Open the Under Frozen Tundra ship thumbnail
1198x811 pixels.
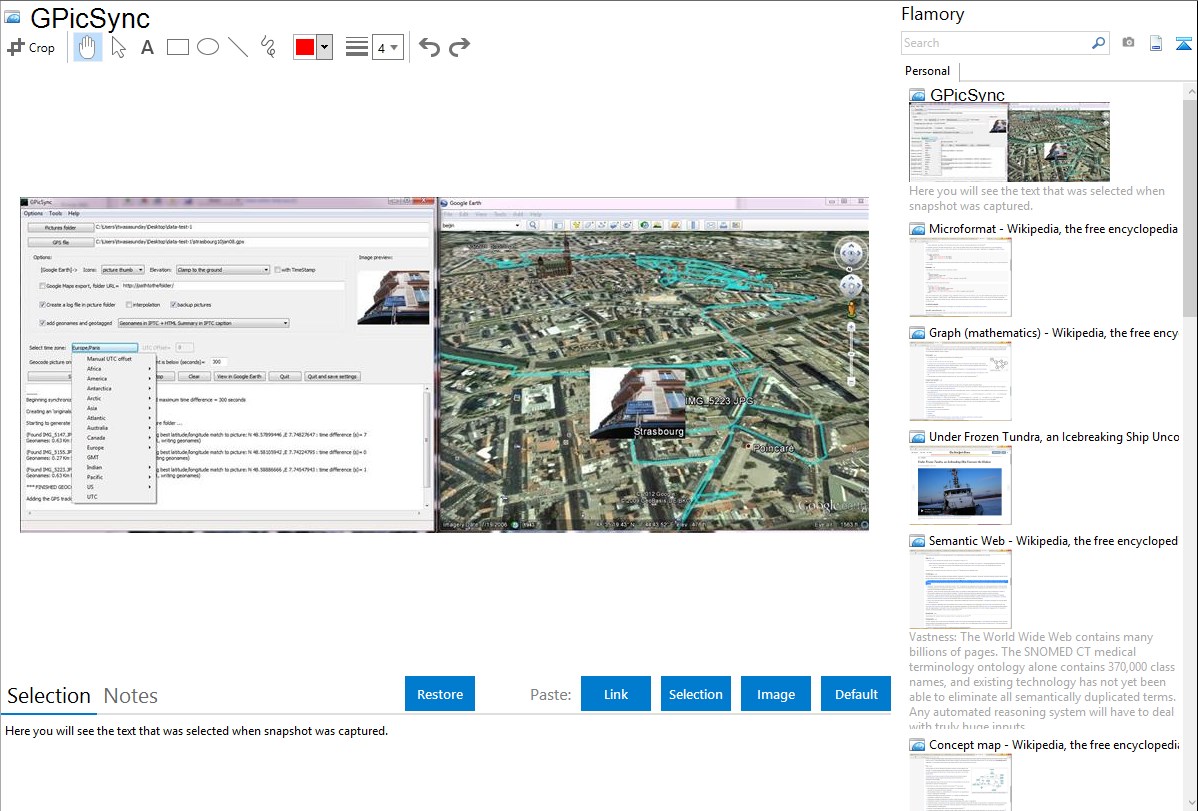(x=960, y=485)
